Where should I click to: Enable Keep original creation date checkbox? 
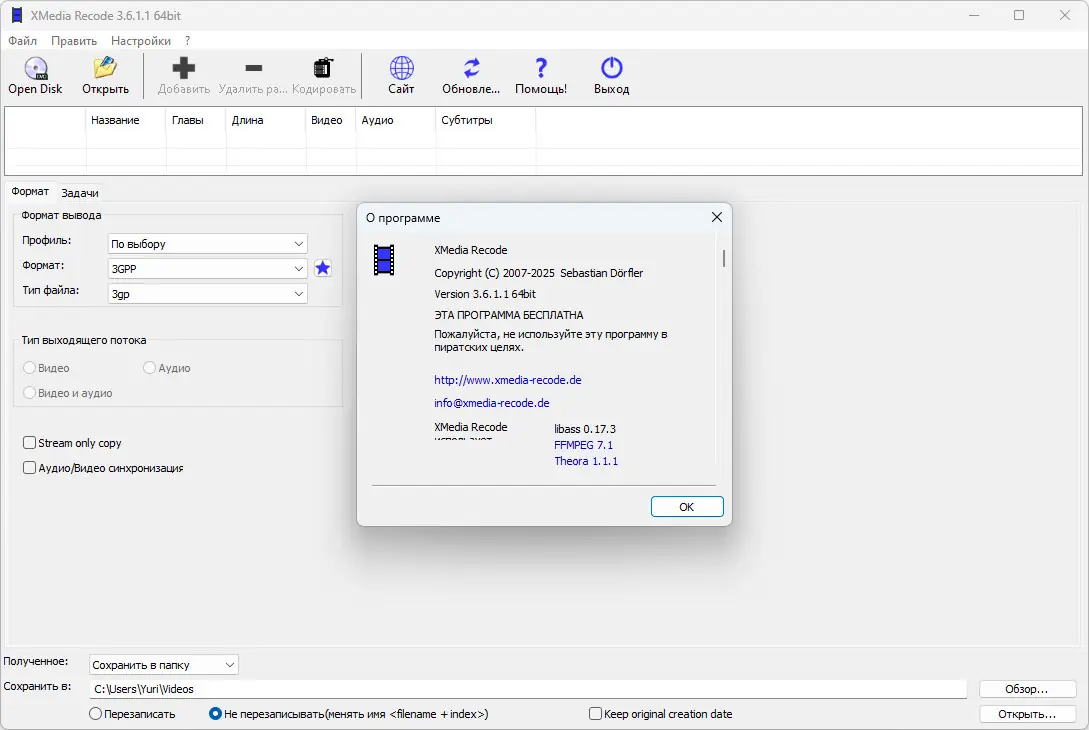point(595,713)
